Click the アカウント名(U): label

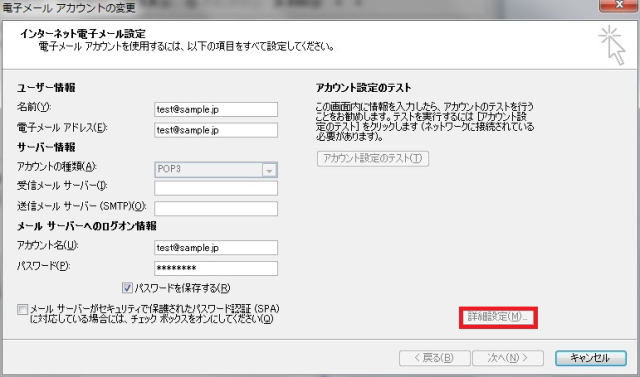[48, 245]
